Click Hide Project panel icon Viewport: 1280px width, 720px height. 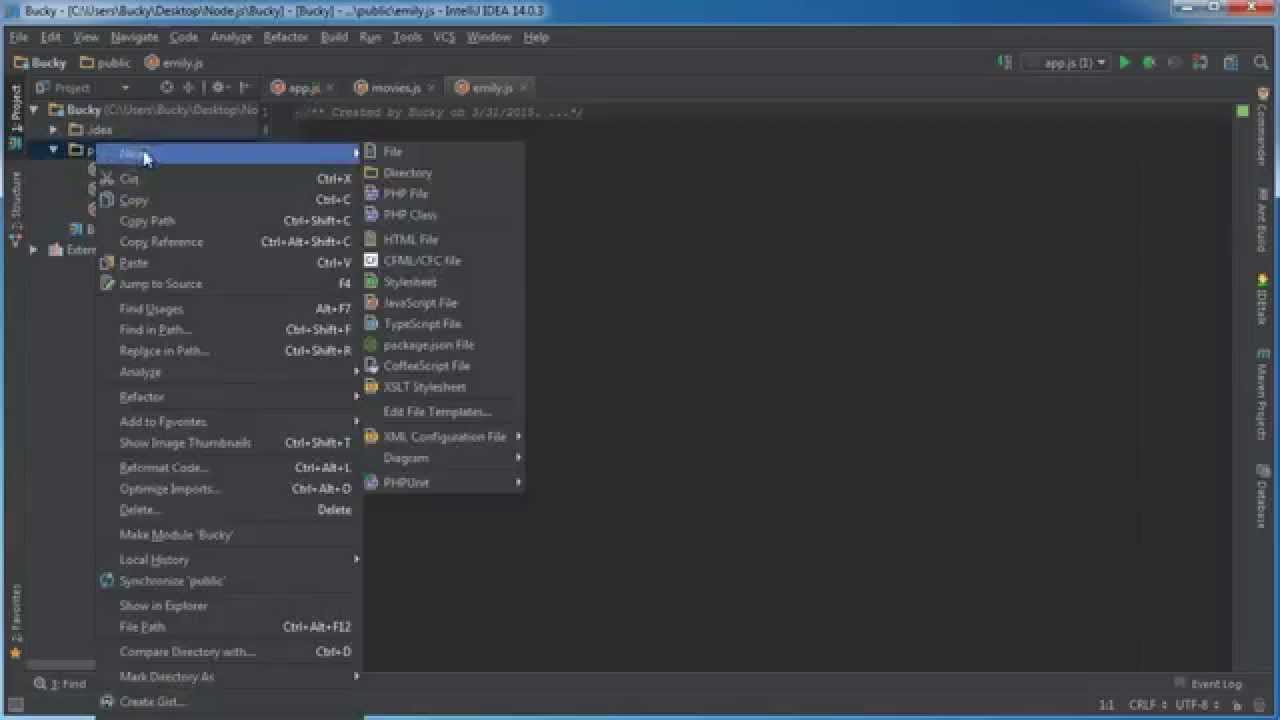point(244,87)
